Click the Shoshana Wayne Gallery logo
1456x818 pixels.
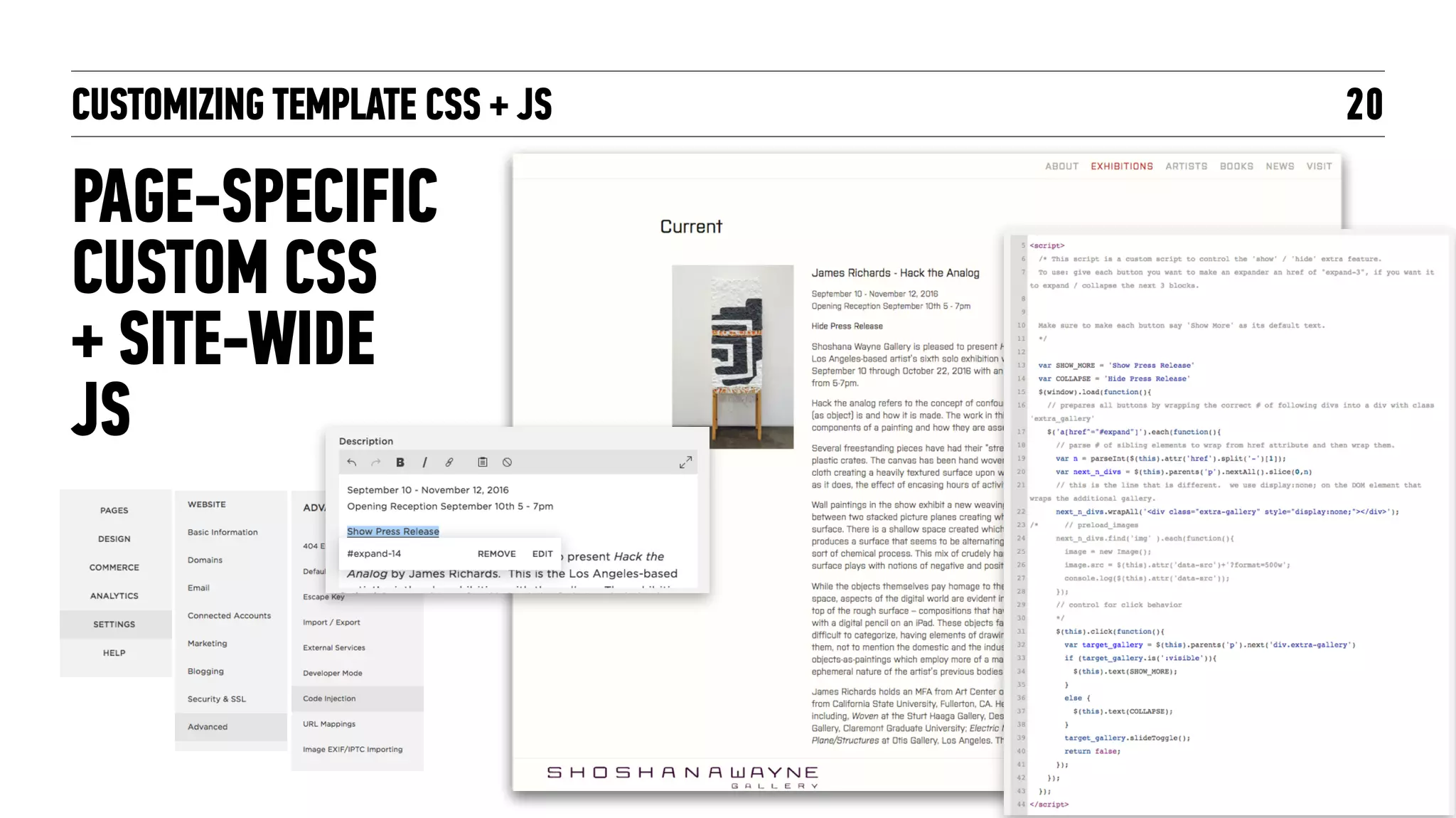click(682, 776)
